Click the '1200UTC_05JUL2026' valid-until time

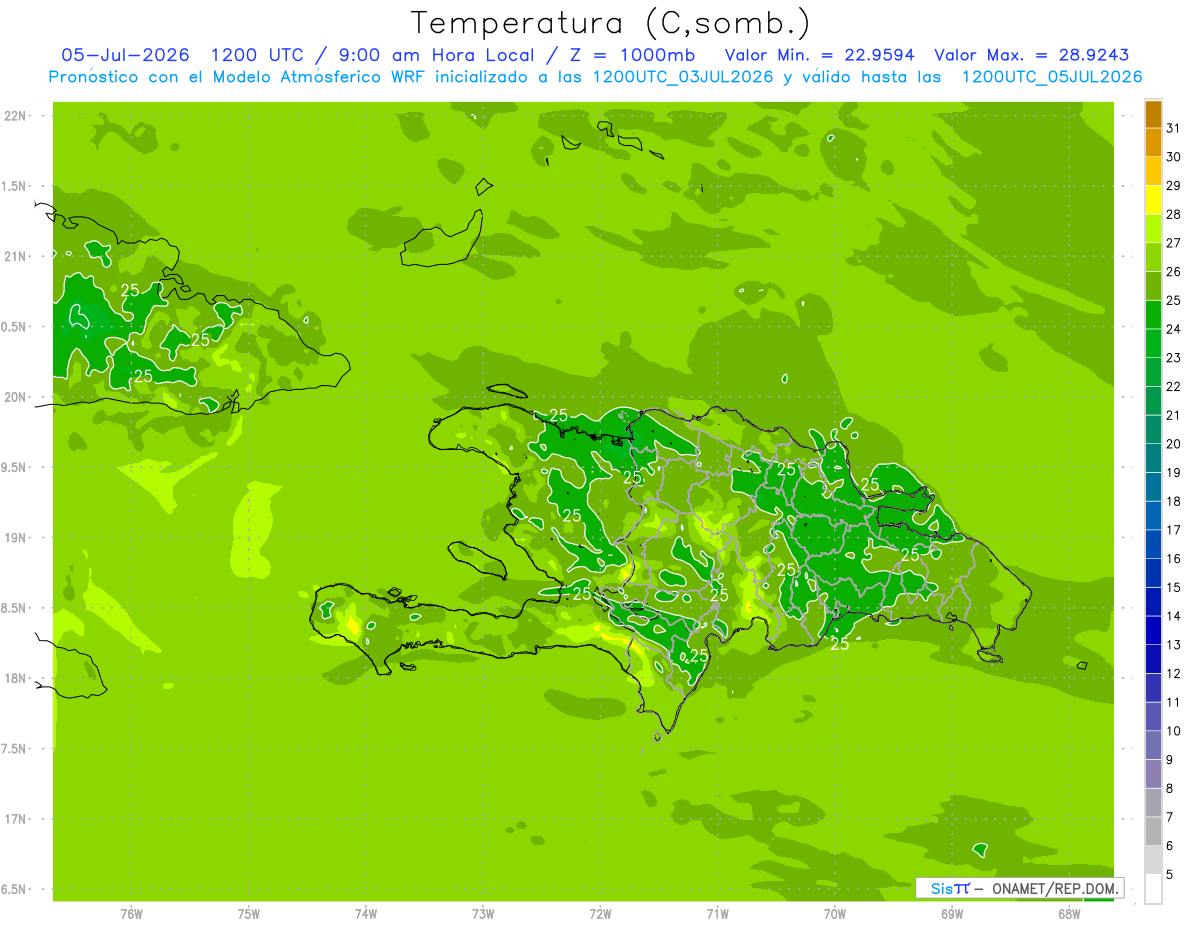(1052, 77)
